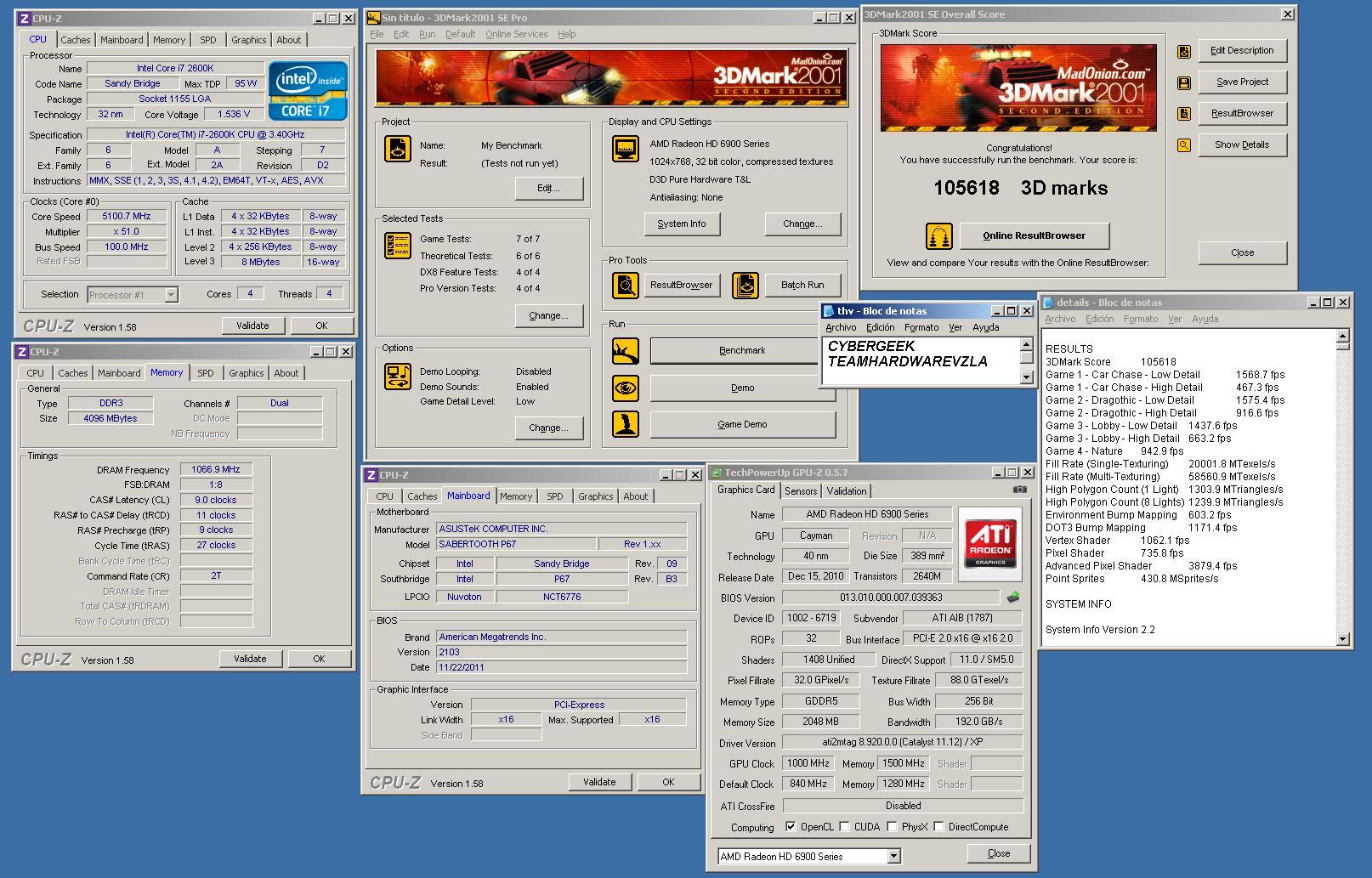Click the Close button in GPU-Z
This screenshot has width=1372, height=878.
(999, 853)
